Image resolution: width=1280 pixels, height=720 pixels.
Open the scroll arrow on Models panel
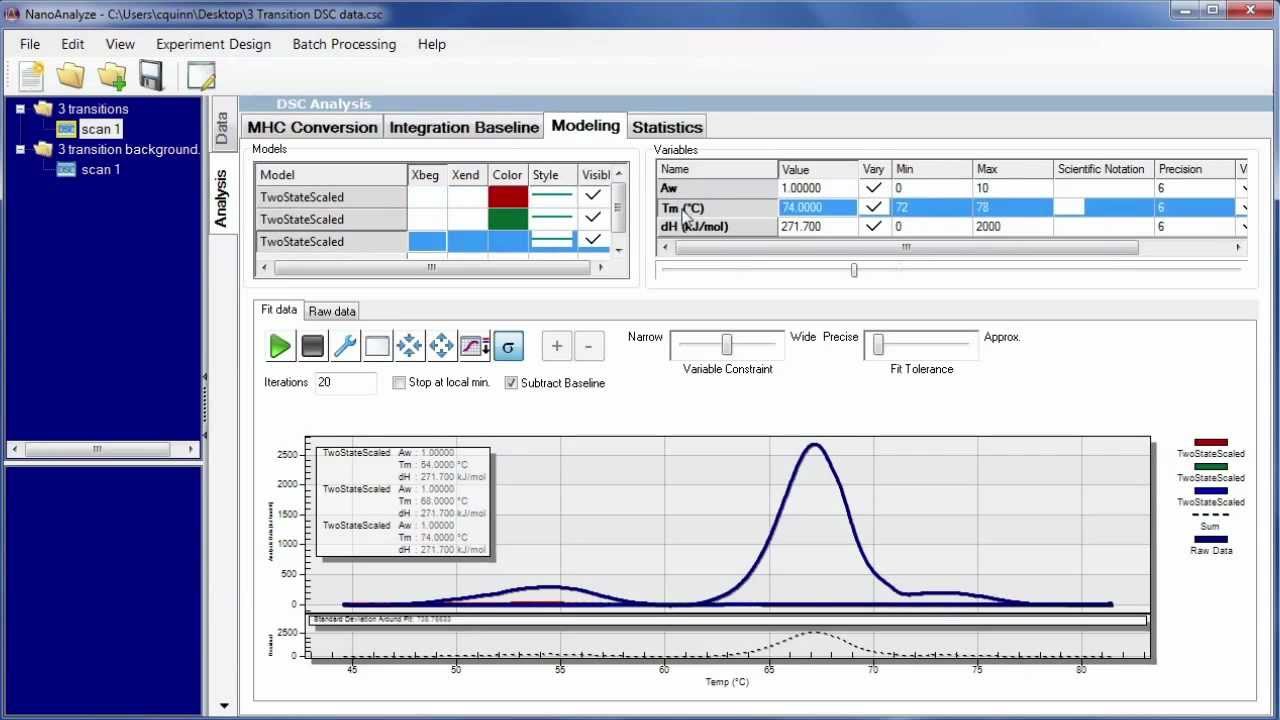620,174
